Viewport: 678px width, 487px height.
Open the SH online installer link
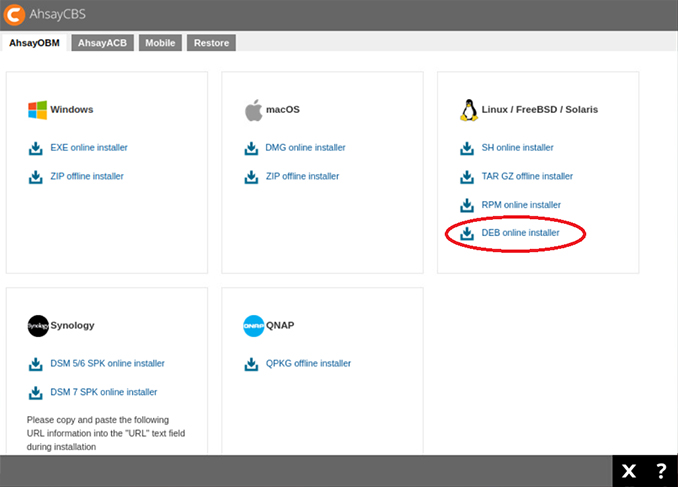tap(518, 147)
